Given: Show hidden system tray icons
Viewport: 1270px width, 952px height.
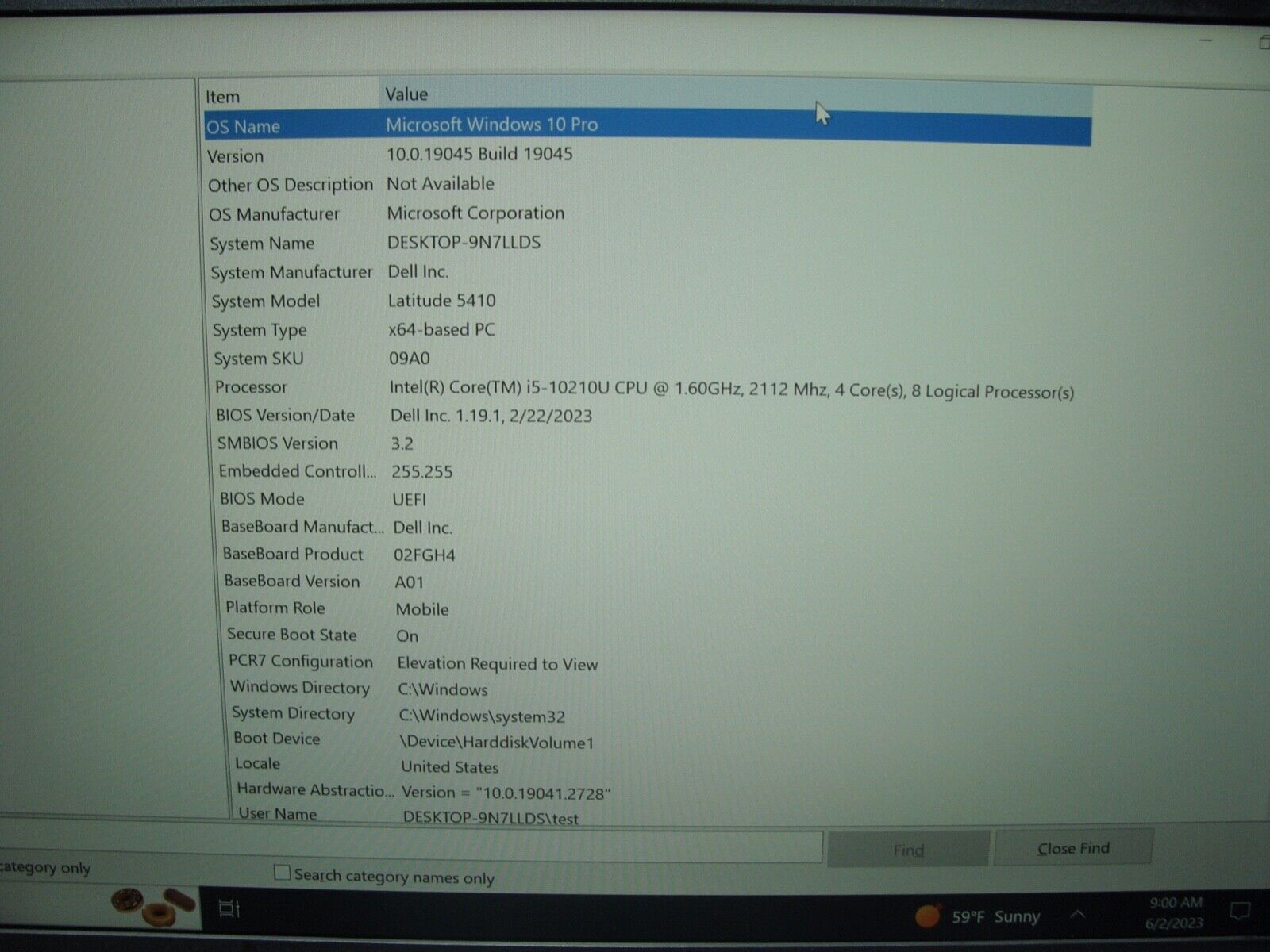Looking at the screenshot, I should pos(1077,916).
